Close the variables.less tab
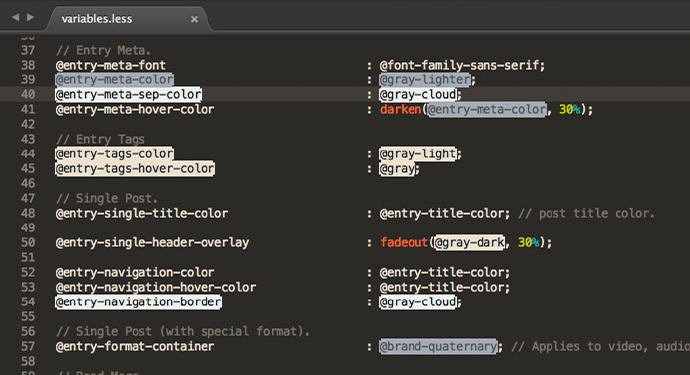 point(194,19)
